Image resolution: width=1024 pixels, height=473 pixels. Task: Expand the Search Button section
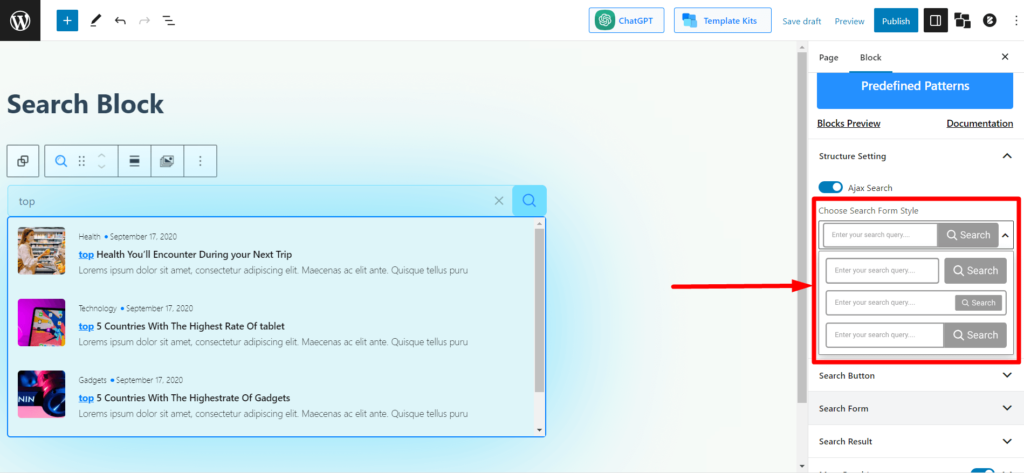point(915,376)
